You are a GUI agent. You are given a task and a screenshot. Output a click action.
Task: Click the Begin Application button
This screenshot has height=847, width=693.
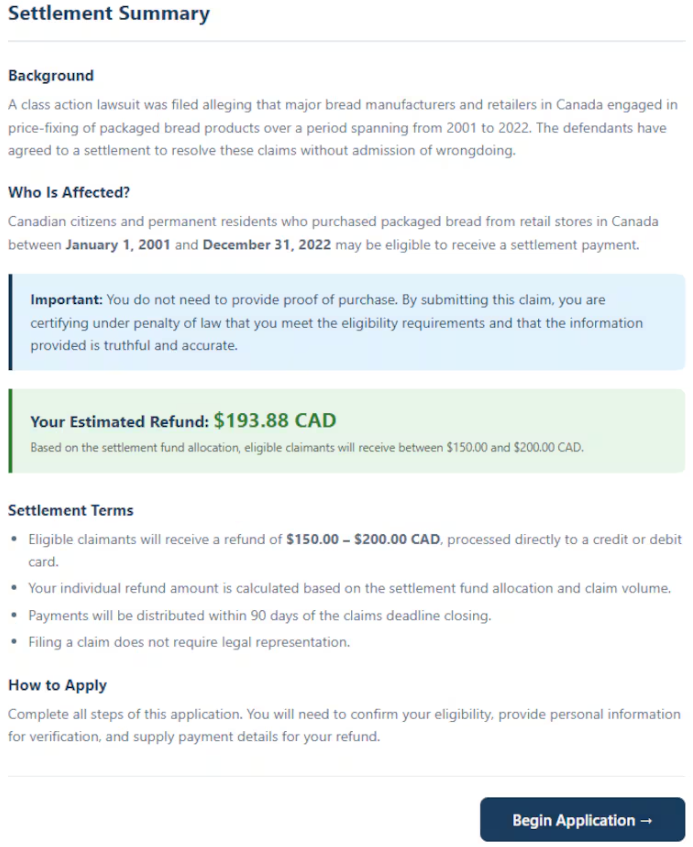(582, 820)
